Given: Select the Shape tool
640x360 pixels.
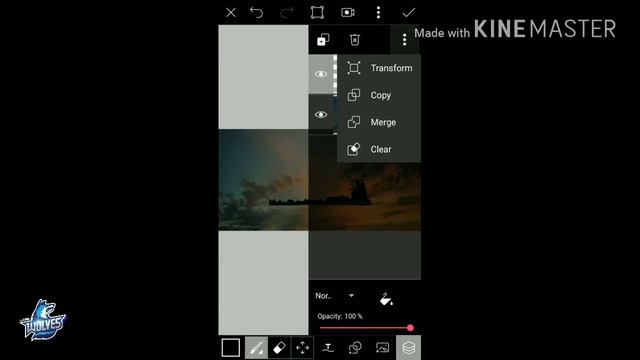Looking at the screenshot, I should [355, 348].
